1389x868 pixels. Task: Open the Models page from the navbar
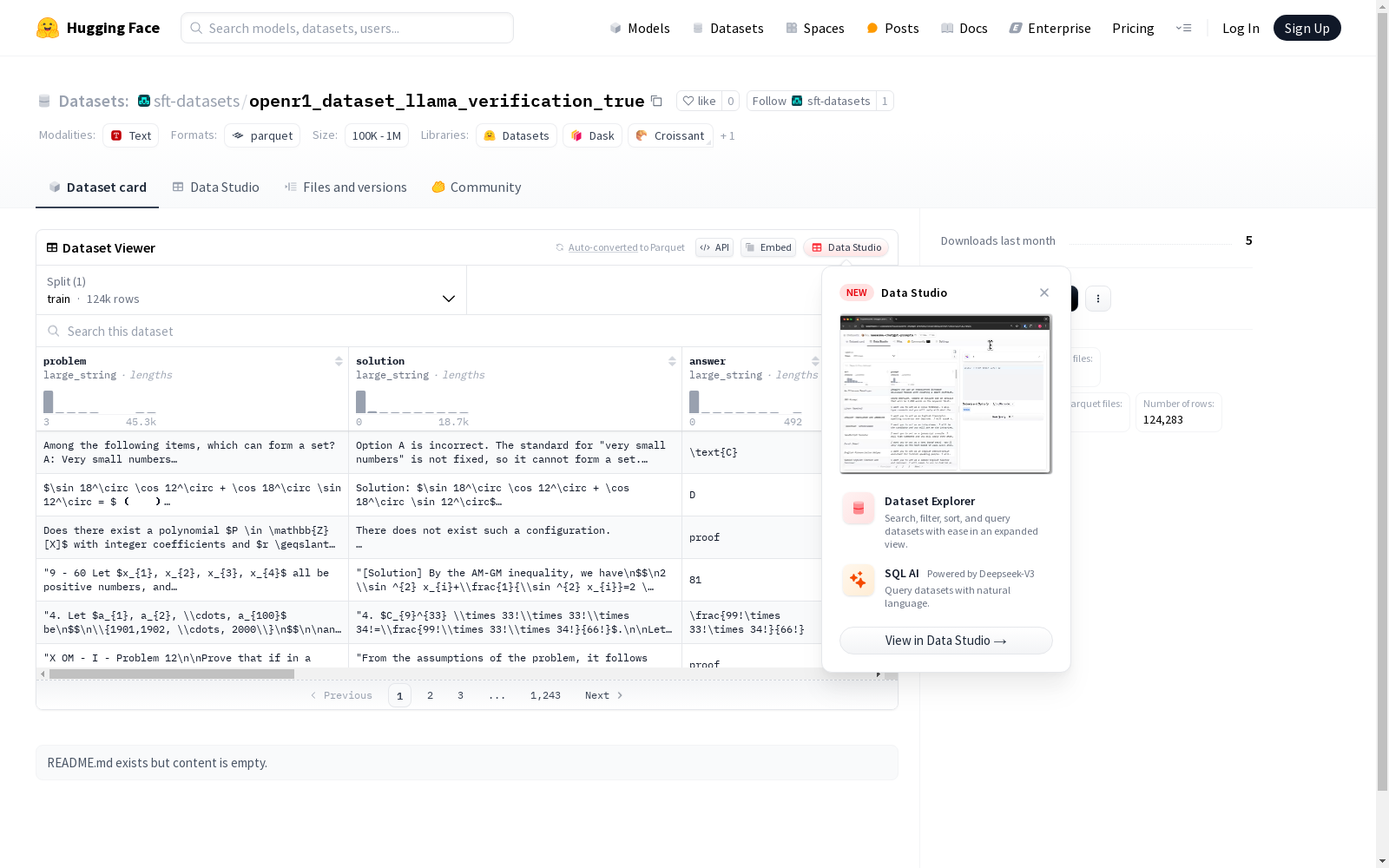(640, 28)
